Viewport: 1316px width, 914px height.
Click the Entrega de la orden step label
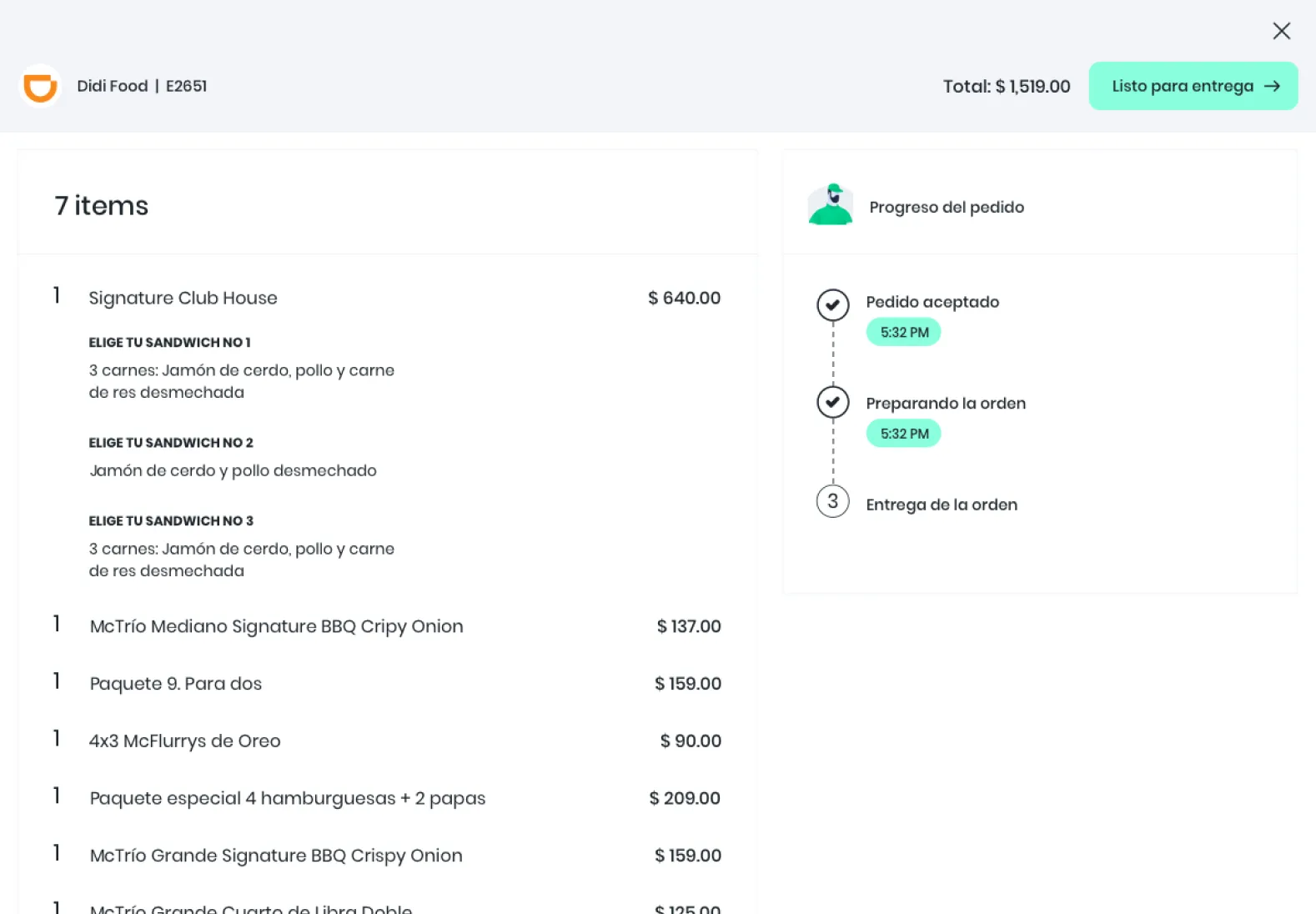pyautogui.click(x=942, y=505)
